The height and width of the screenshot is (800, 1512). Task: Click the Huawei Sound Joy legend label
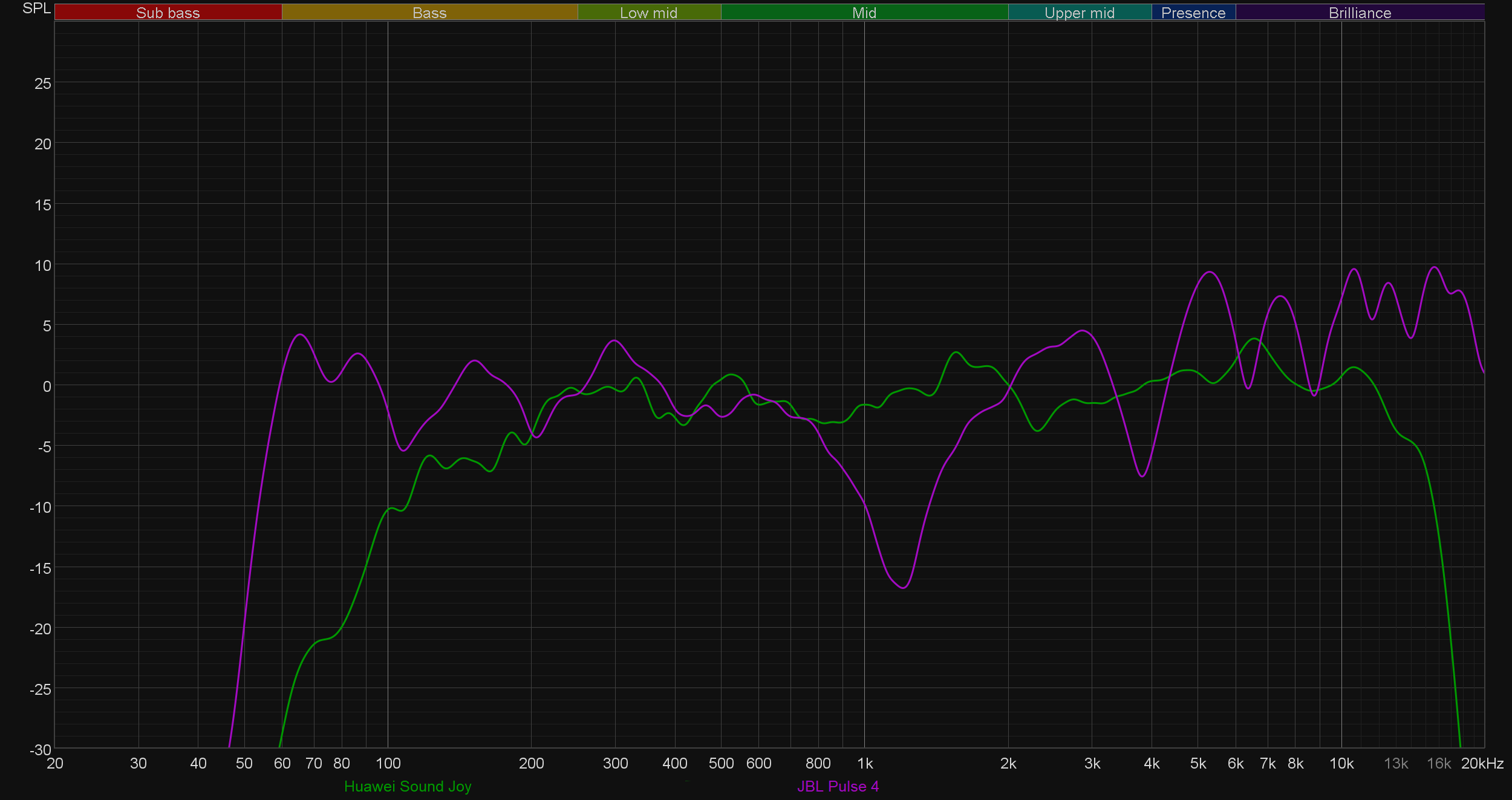[x=408, y=786]
